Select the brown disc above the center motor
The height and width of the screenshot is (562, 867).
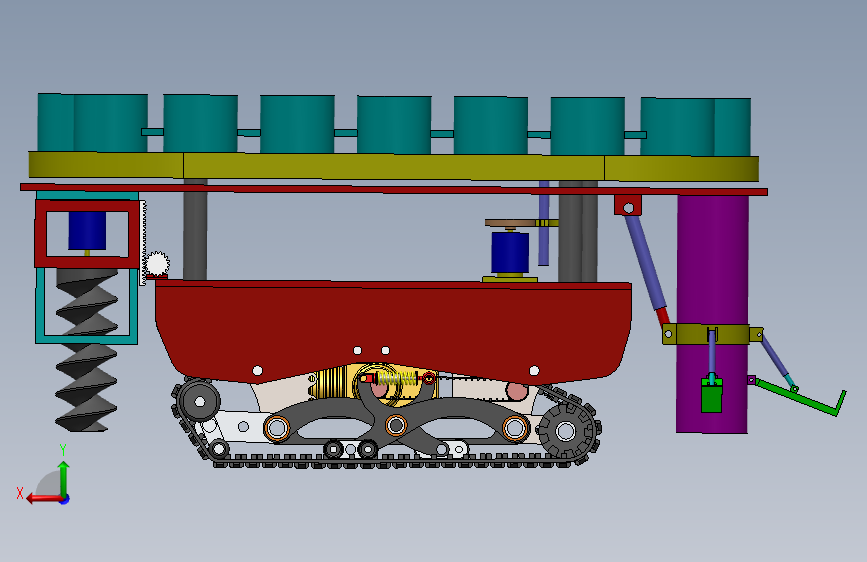[x=511, y=223]
